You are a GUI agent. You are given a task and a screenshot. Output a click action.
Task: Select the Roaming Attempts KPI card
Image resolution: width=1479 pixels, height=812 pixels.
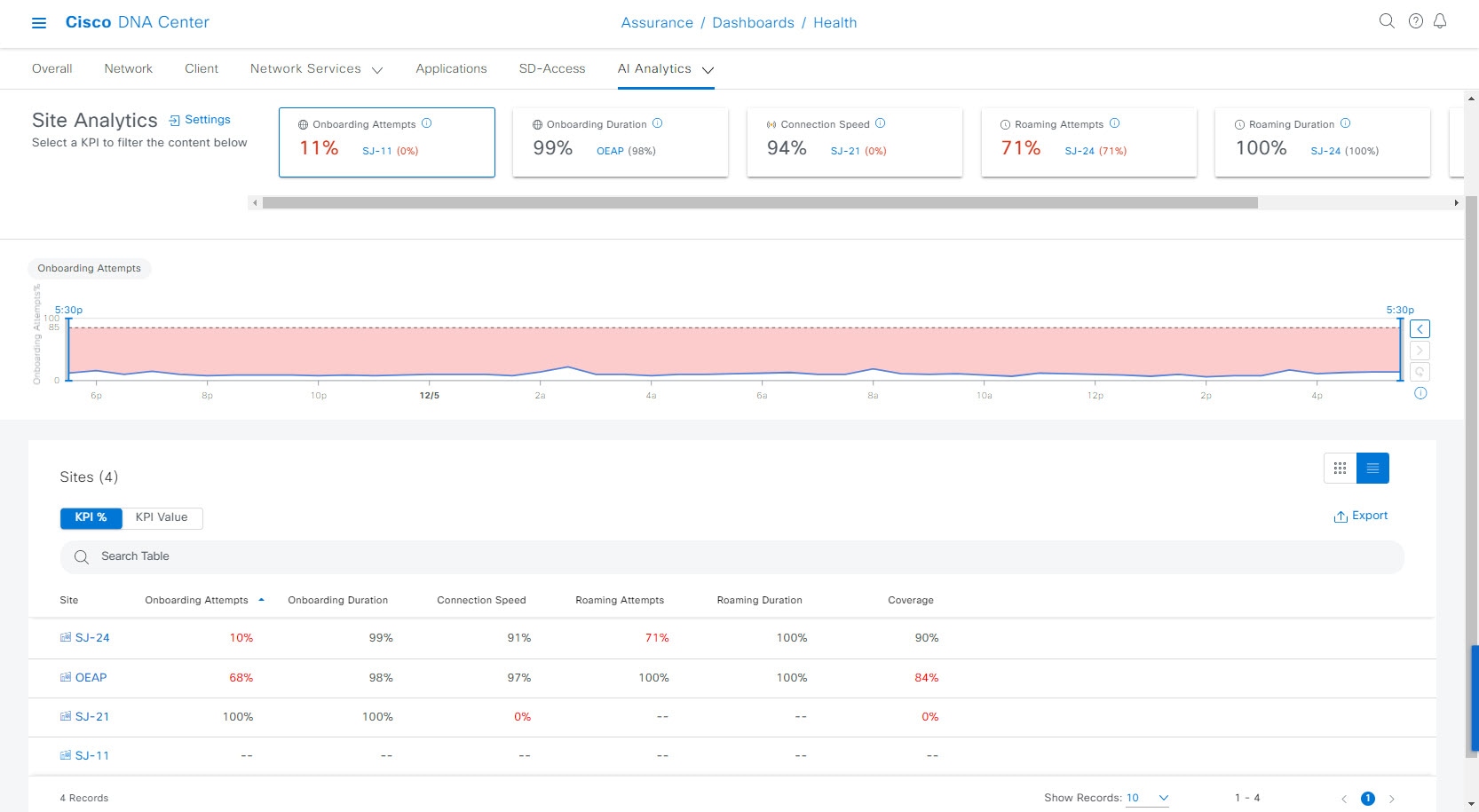[x=1089, y=142]
